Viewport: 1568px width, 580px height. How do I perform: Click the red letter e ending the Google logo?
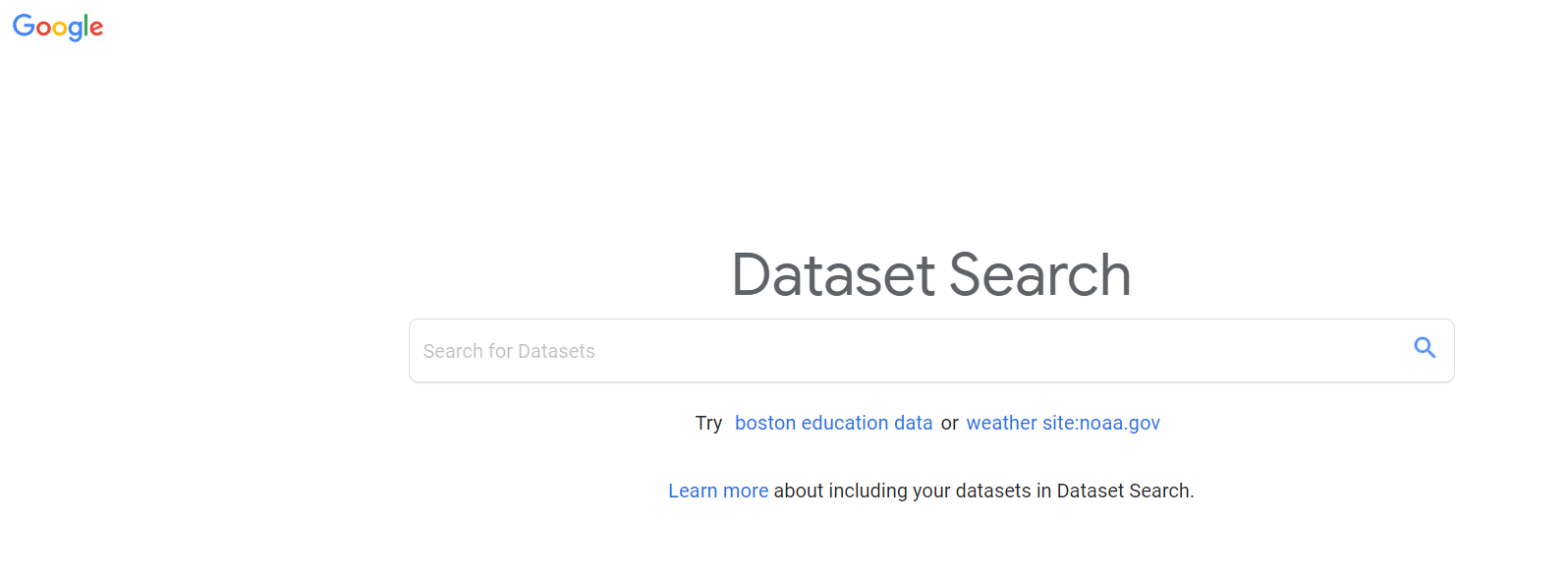(97, 29)
